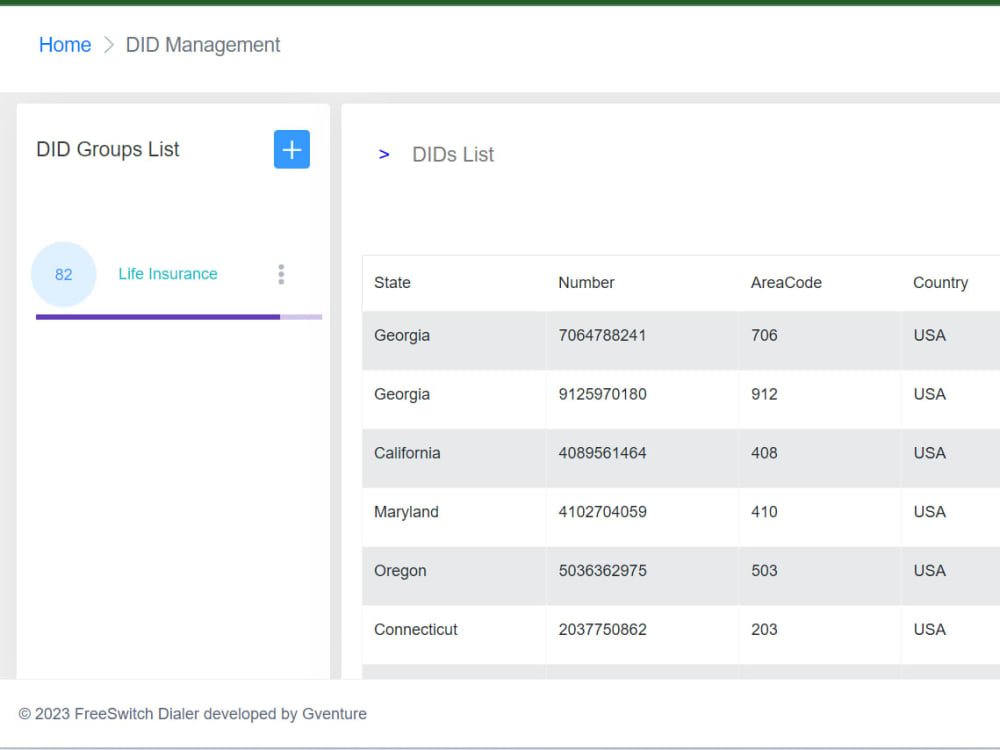Click the California state cell
Image resolution: width=1000 pixels, height=750 pixels.
pos(407,453)
